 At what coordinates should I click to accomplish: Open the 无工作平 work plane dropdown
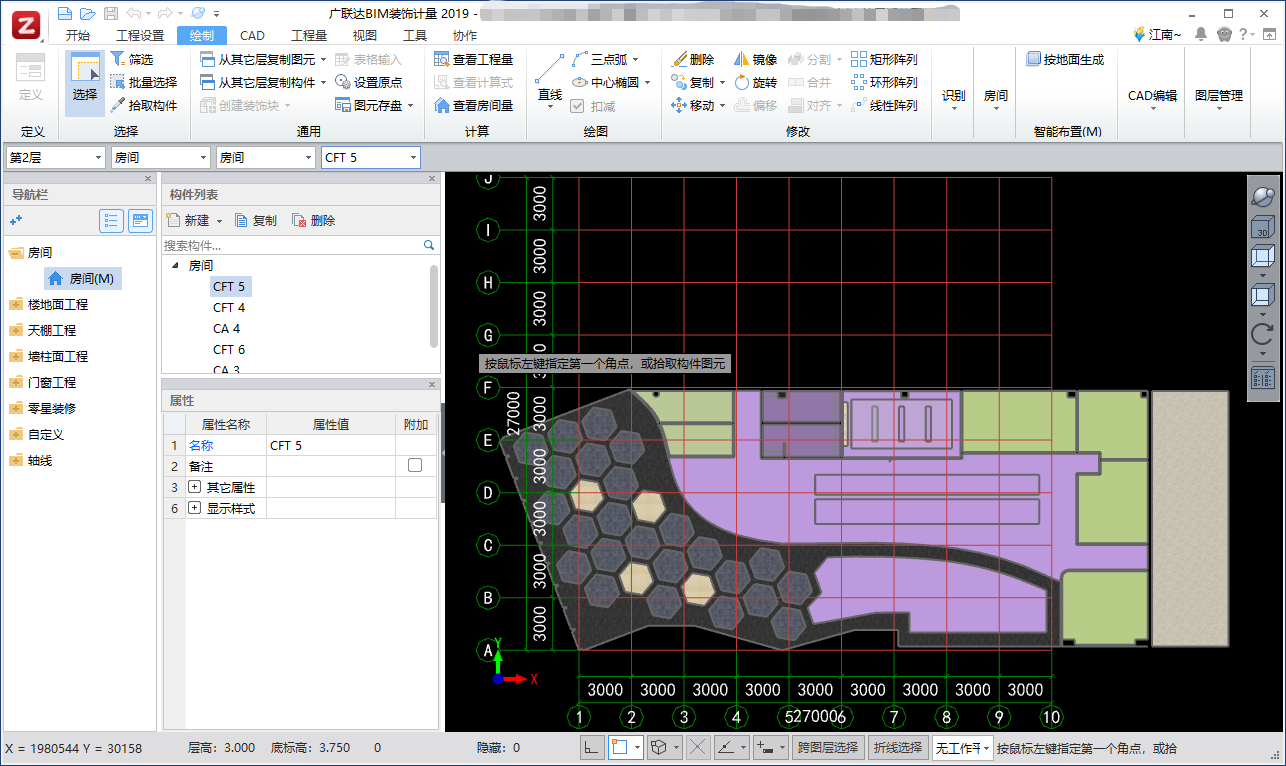click(962, 747)
